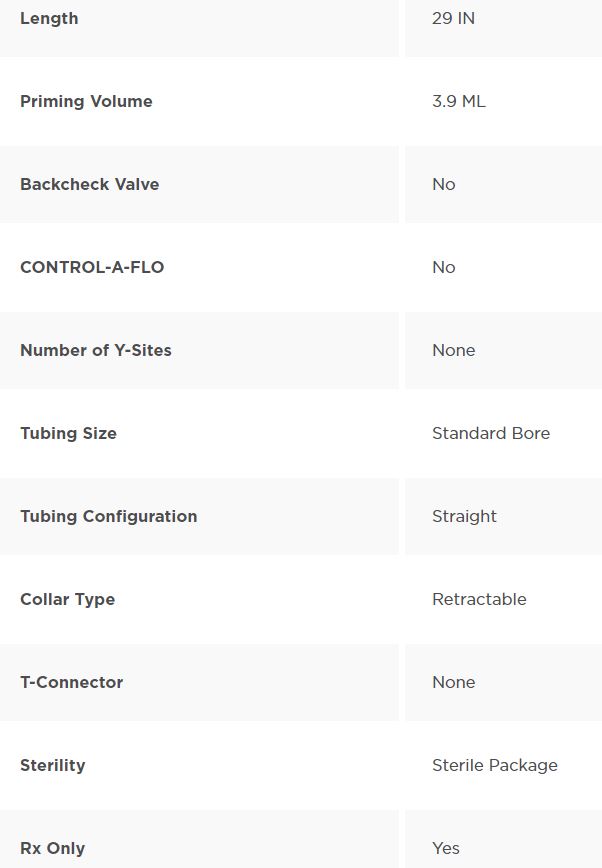Select the Tubing Size label

click(x=69, y=433)
